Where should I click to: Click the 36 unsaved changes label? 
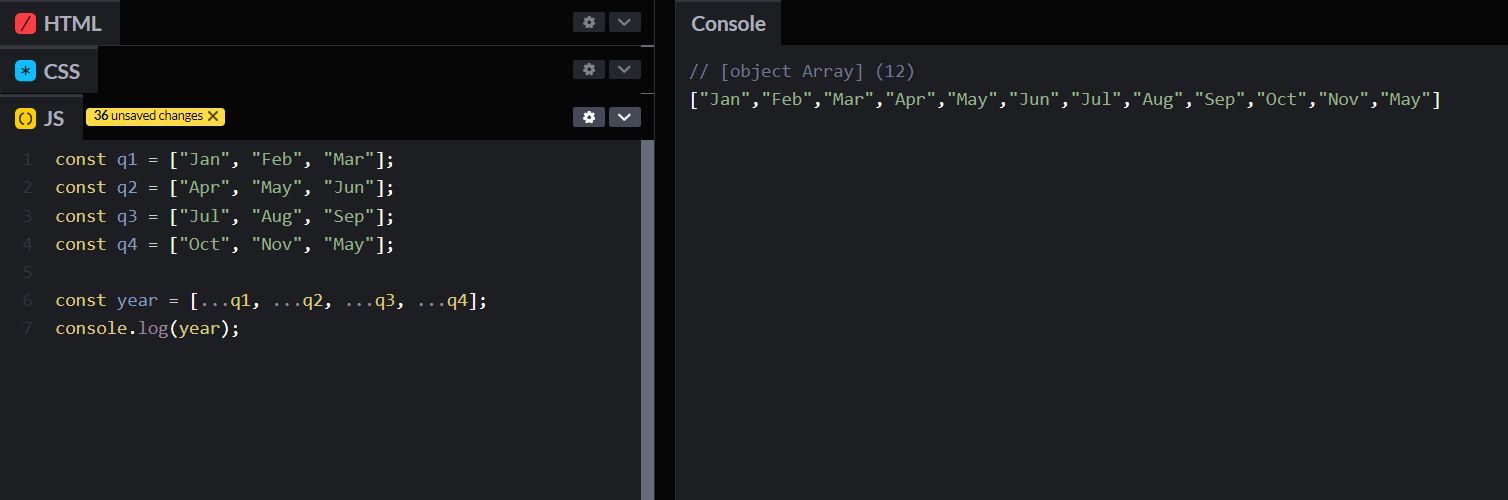tap(148, 116)
